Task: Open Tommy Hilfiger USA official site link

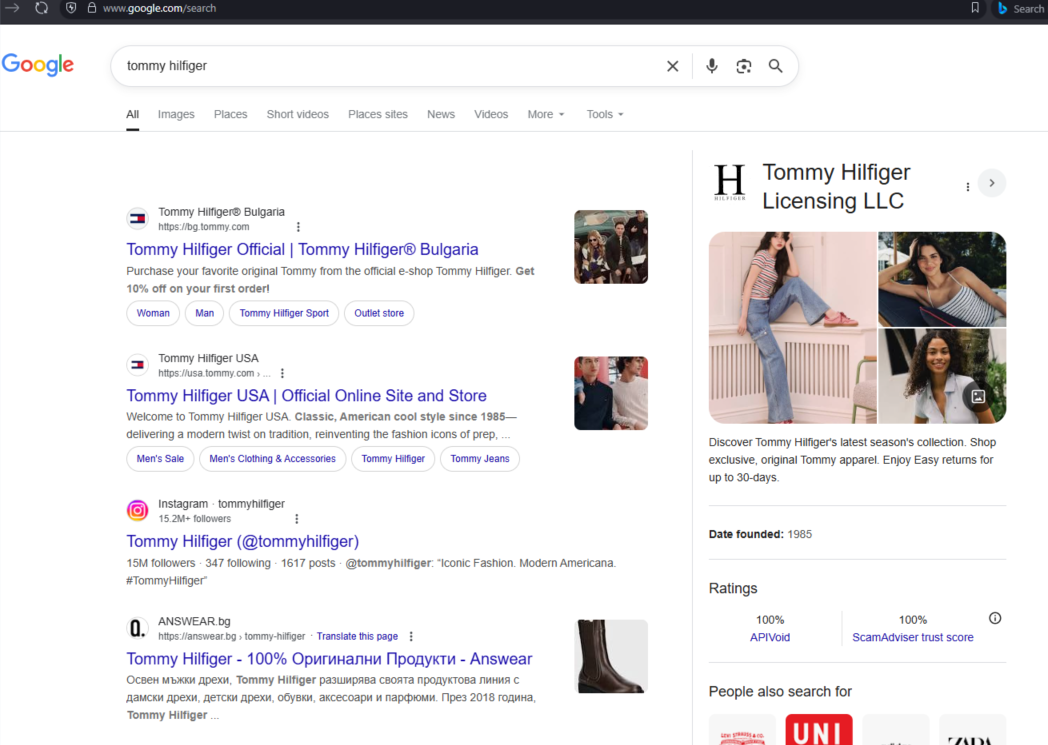Action: 306,396
